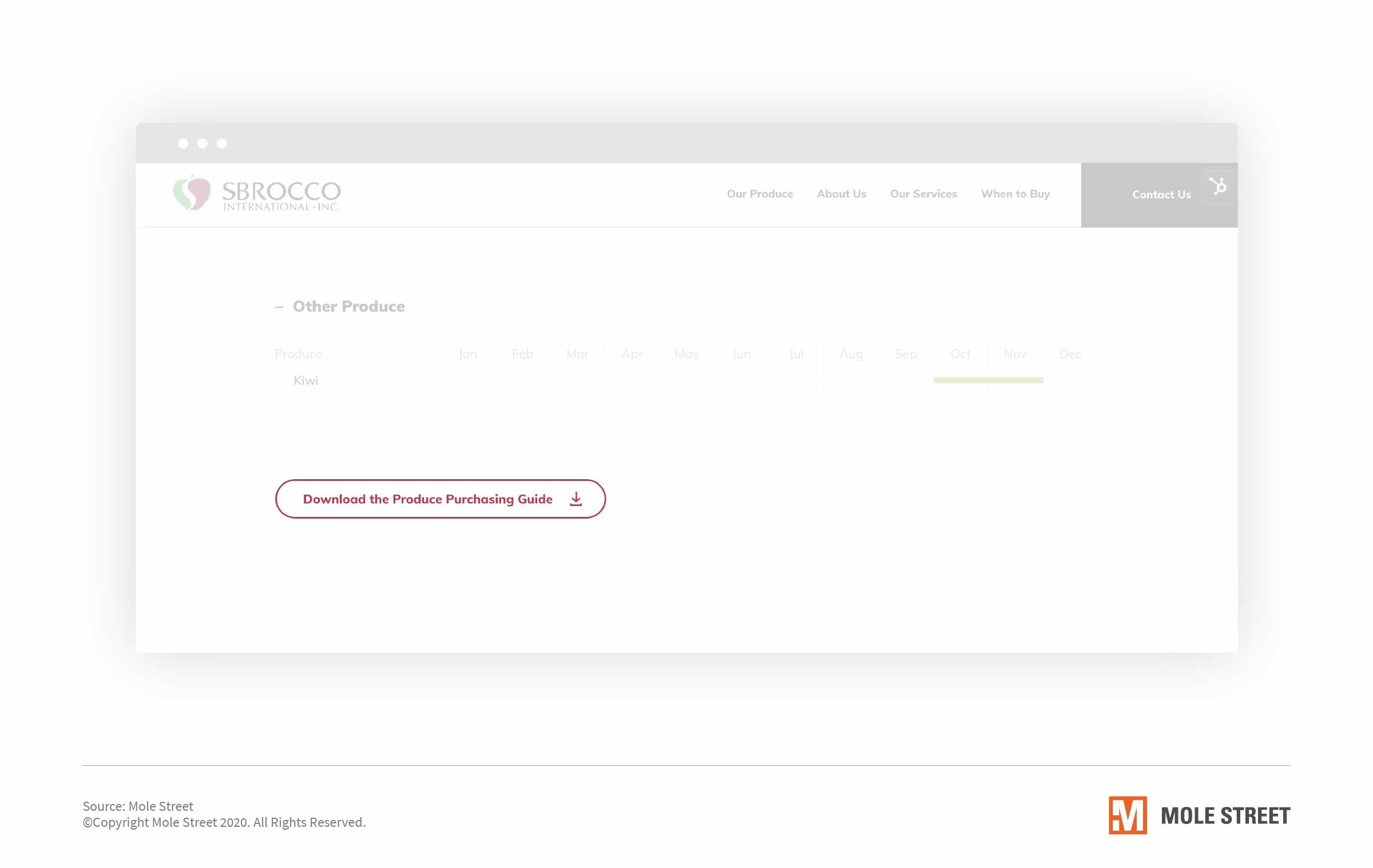Click the minus collapse icon next to Other Produce
Viewport: 1373px width, 868px height.
279,306
